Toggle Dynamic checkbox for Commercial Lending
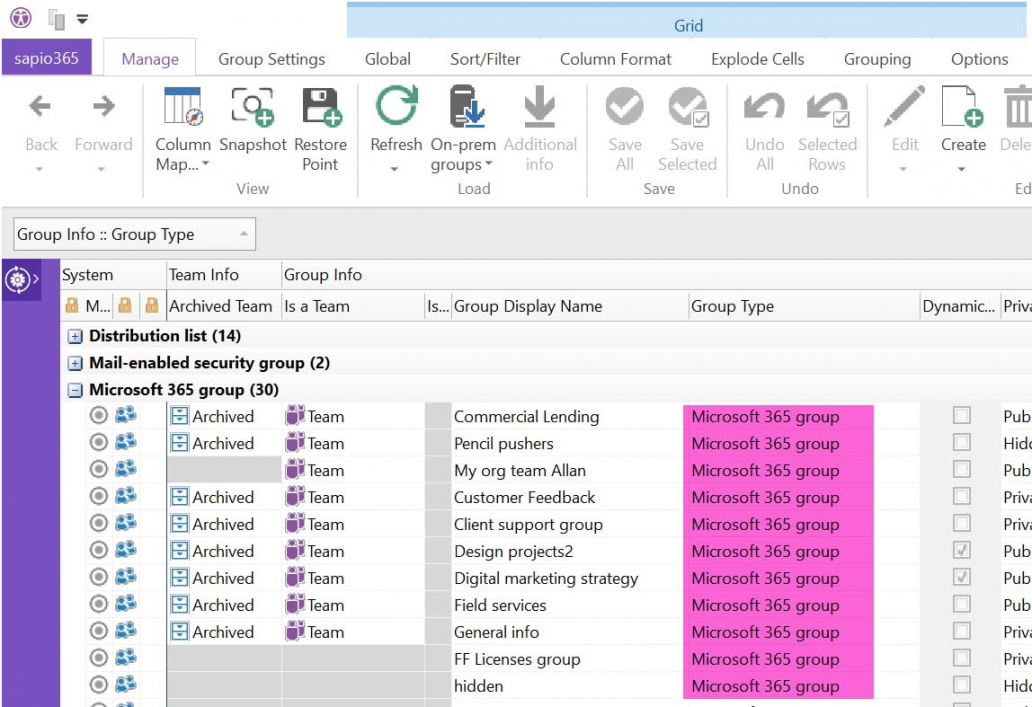Image resolution: width=1032 pixels, height=707 pixels. 962,415
